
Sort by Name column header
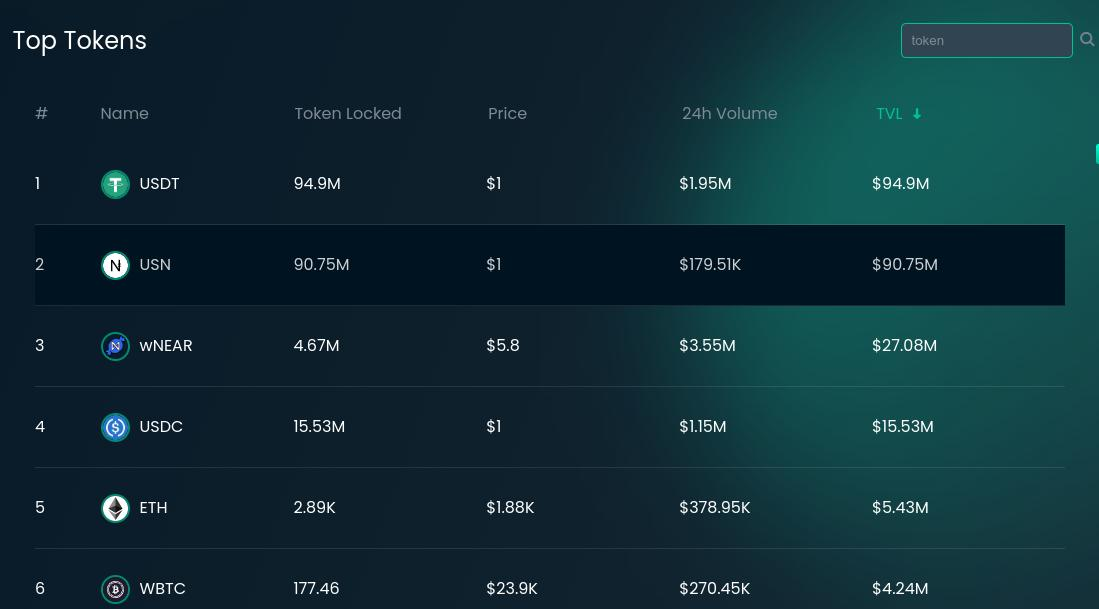coord(125,114)
